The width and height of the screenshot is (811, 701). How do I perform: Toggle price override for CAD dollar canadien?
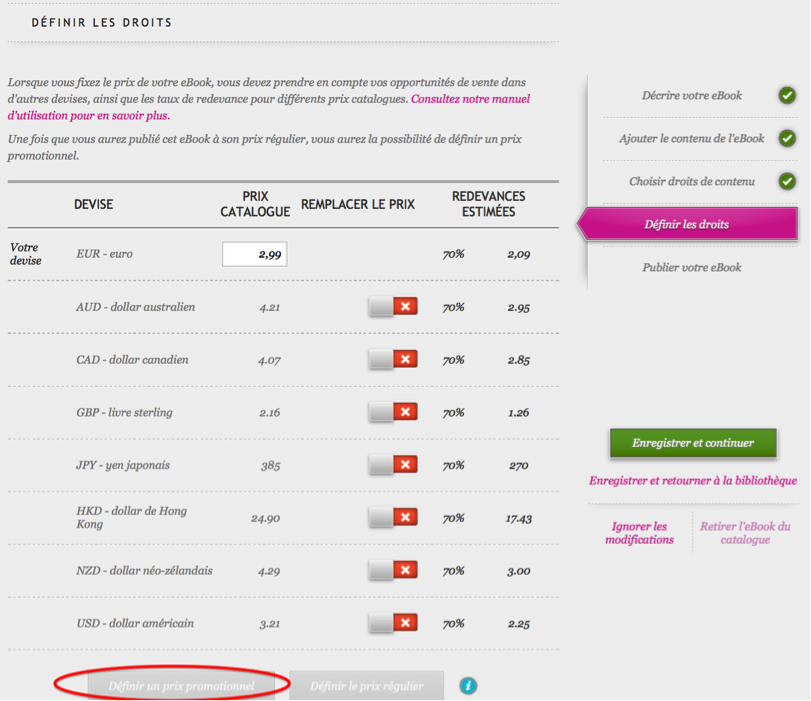coord(393,360)
